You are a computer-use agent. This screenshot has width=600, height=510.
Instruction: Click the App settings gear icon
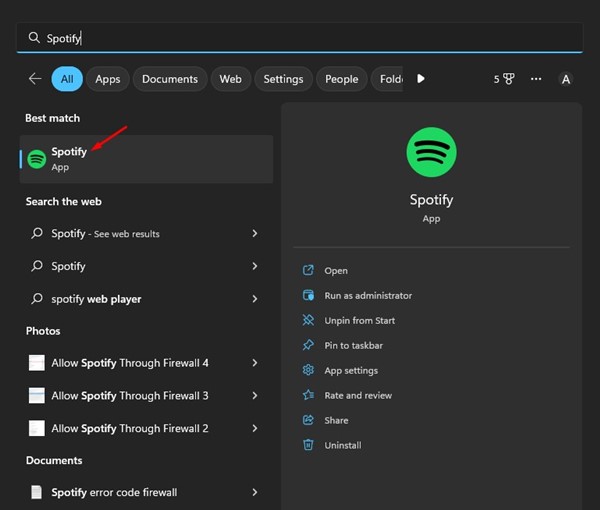coord(308,370)
